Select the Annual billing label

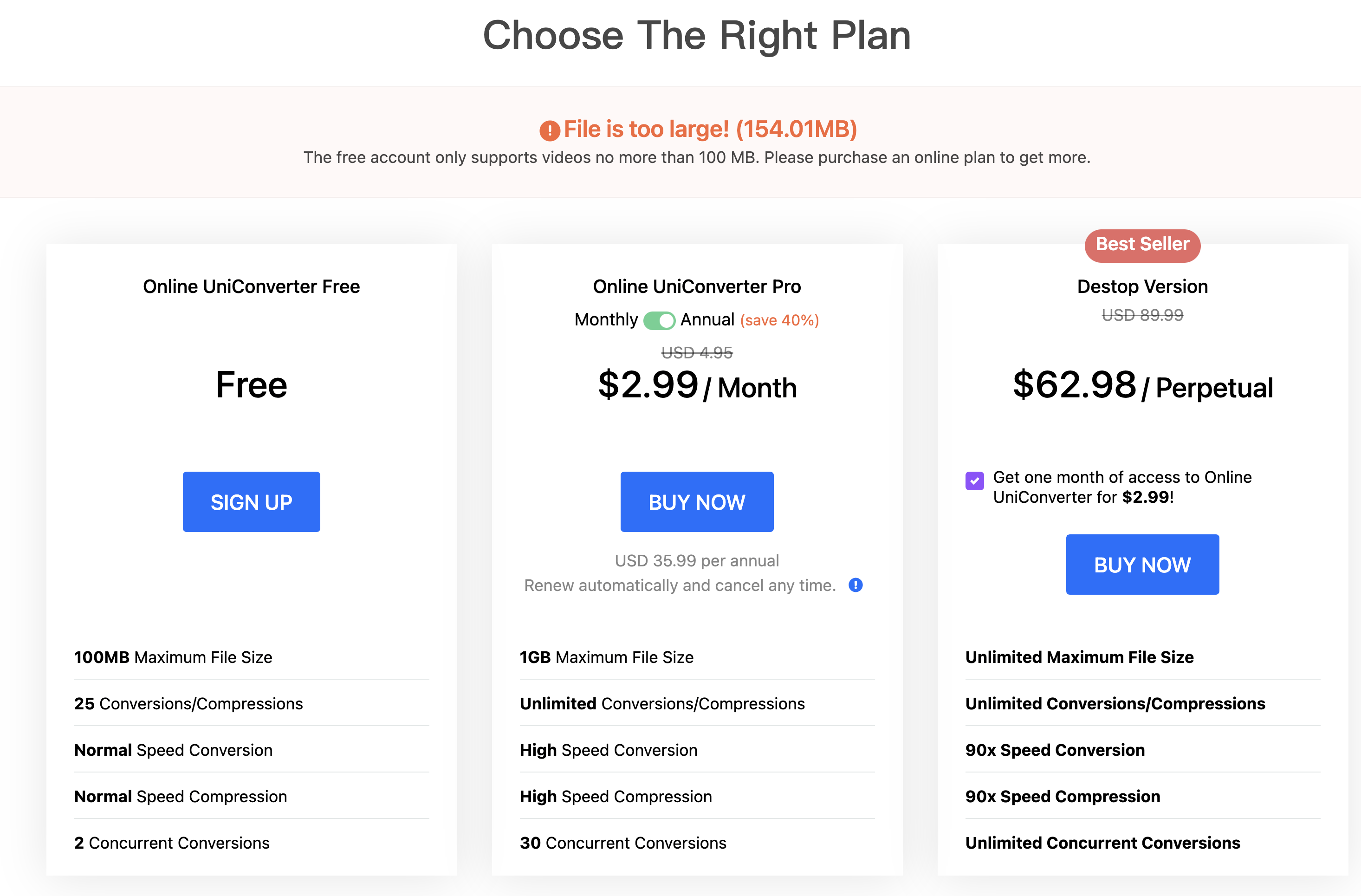pos(707,319)
